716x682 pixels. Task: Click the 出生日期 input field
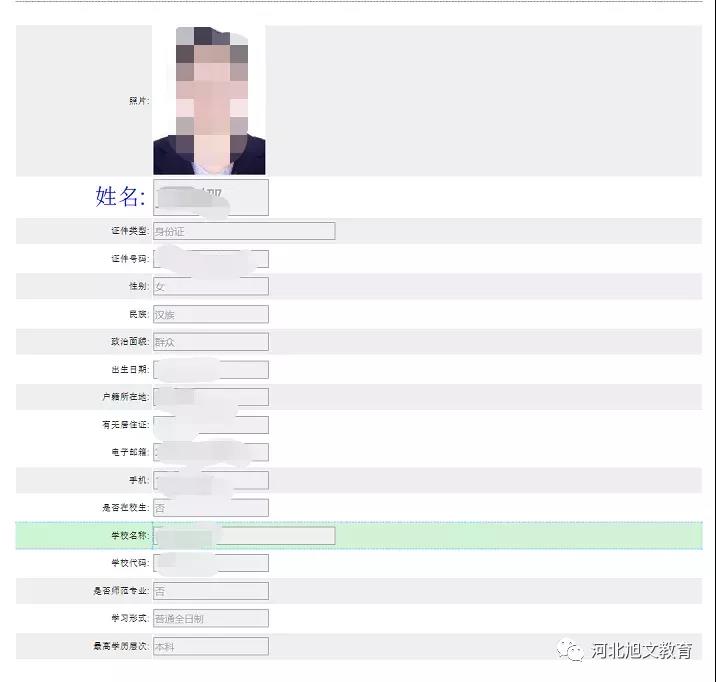[x=211, y=369]
